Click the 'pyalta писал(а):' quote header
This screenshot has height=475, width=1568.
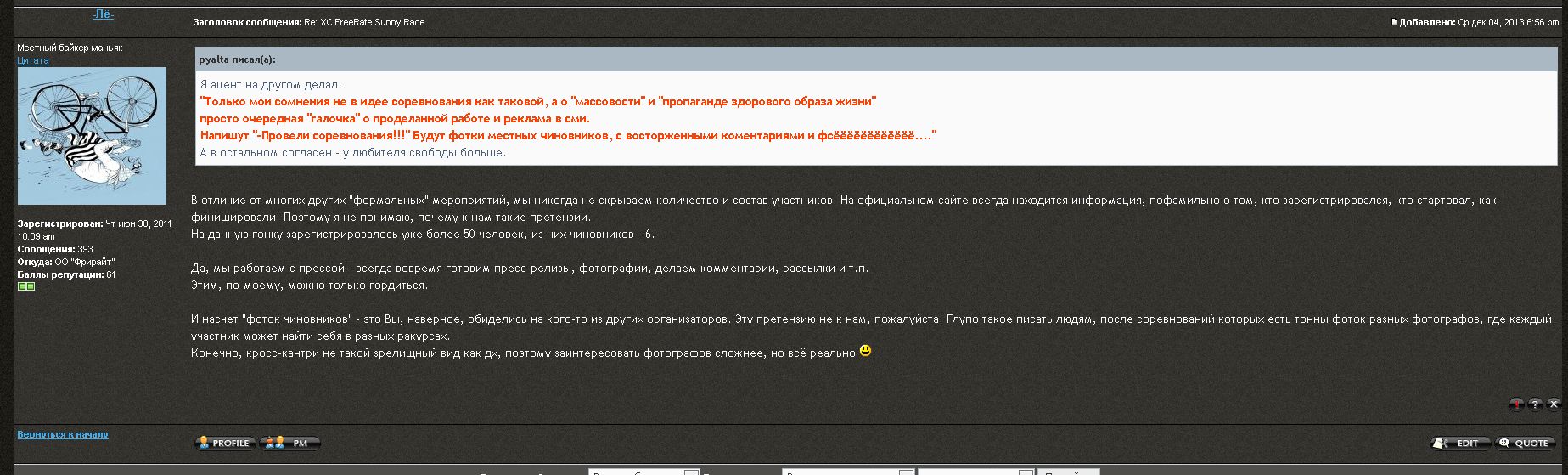(237, 59)
